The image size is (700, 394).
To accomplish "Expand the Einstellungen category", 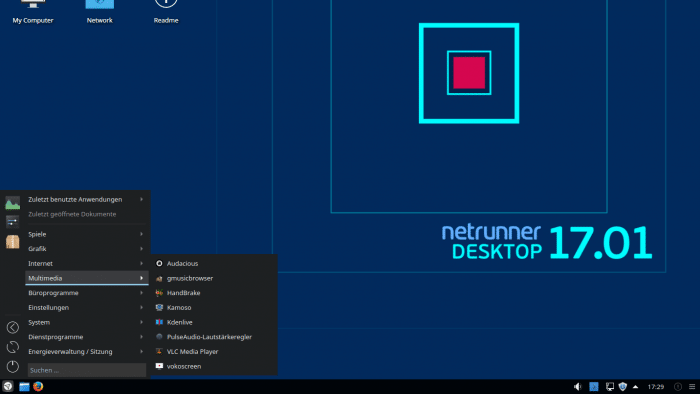I will (87, 307).
